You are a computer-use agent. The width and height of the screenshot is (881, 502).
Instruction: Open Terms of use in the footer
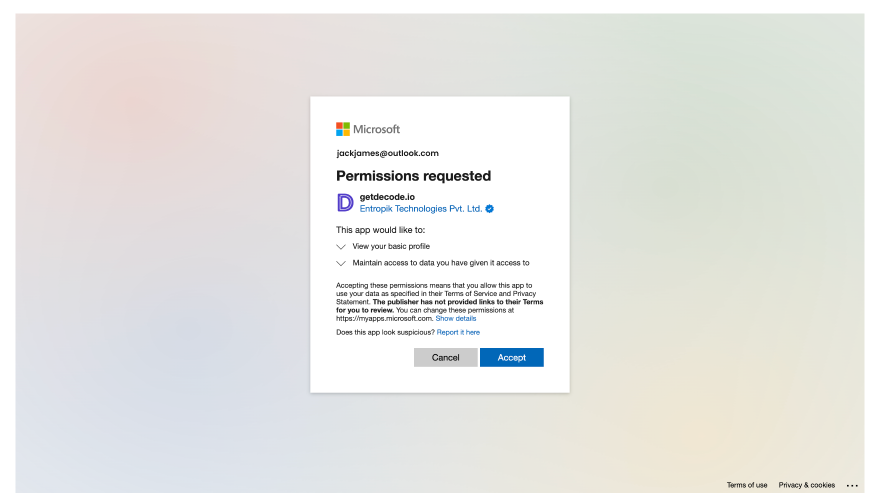[747, 485]
